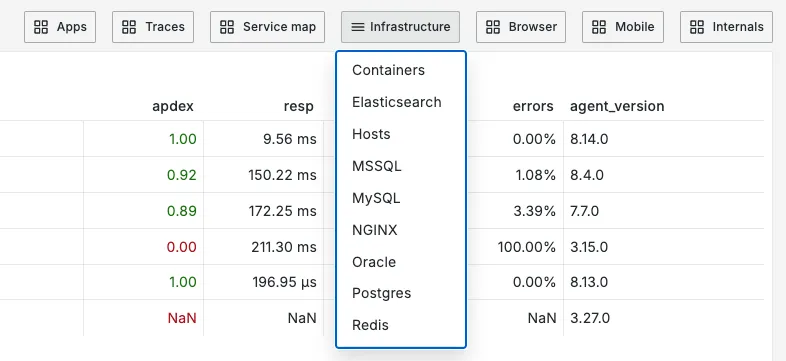Sort by the apdex column header

(173, 106)
